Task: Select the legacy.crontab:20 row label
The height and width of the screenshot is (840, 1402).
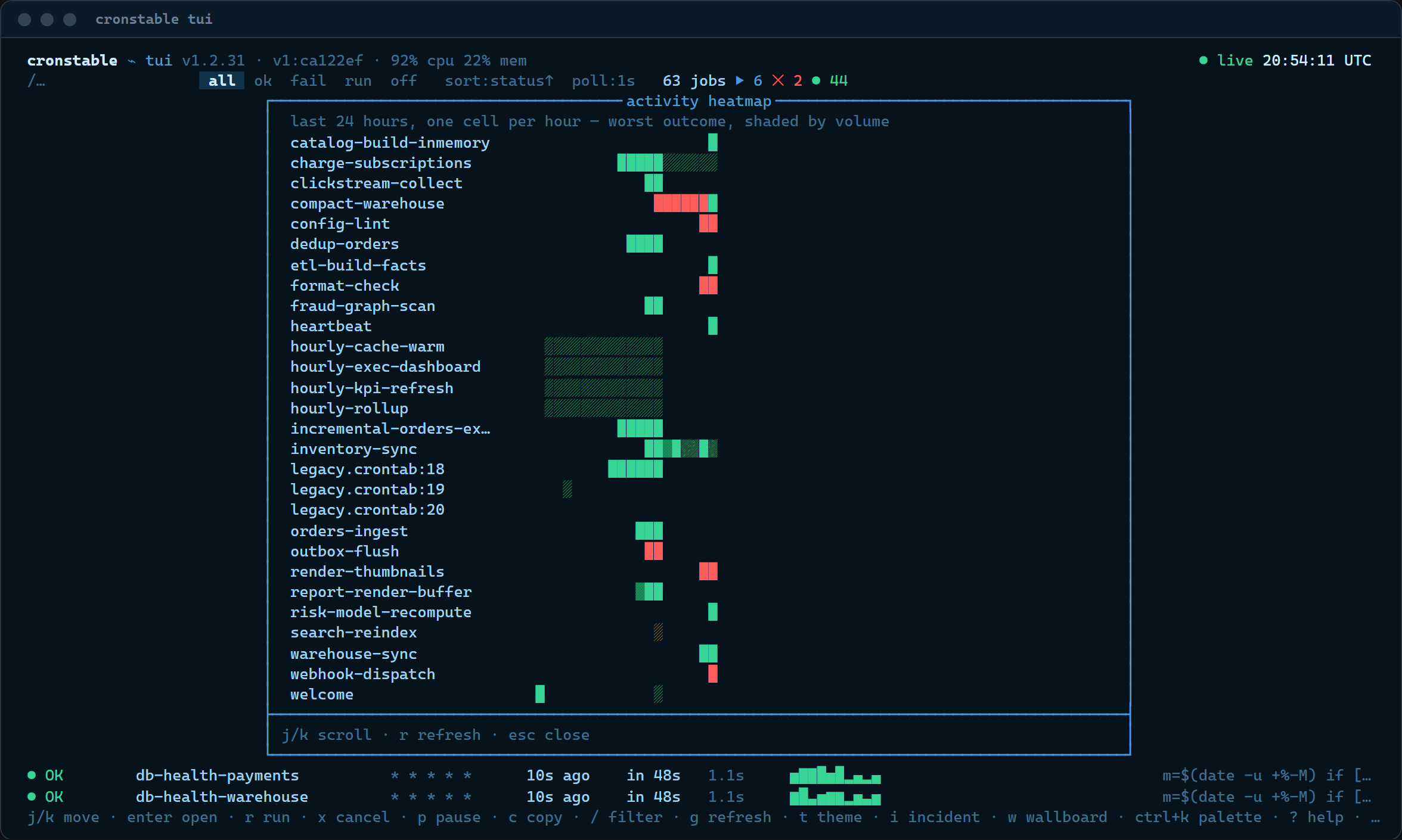Action: 367,509
